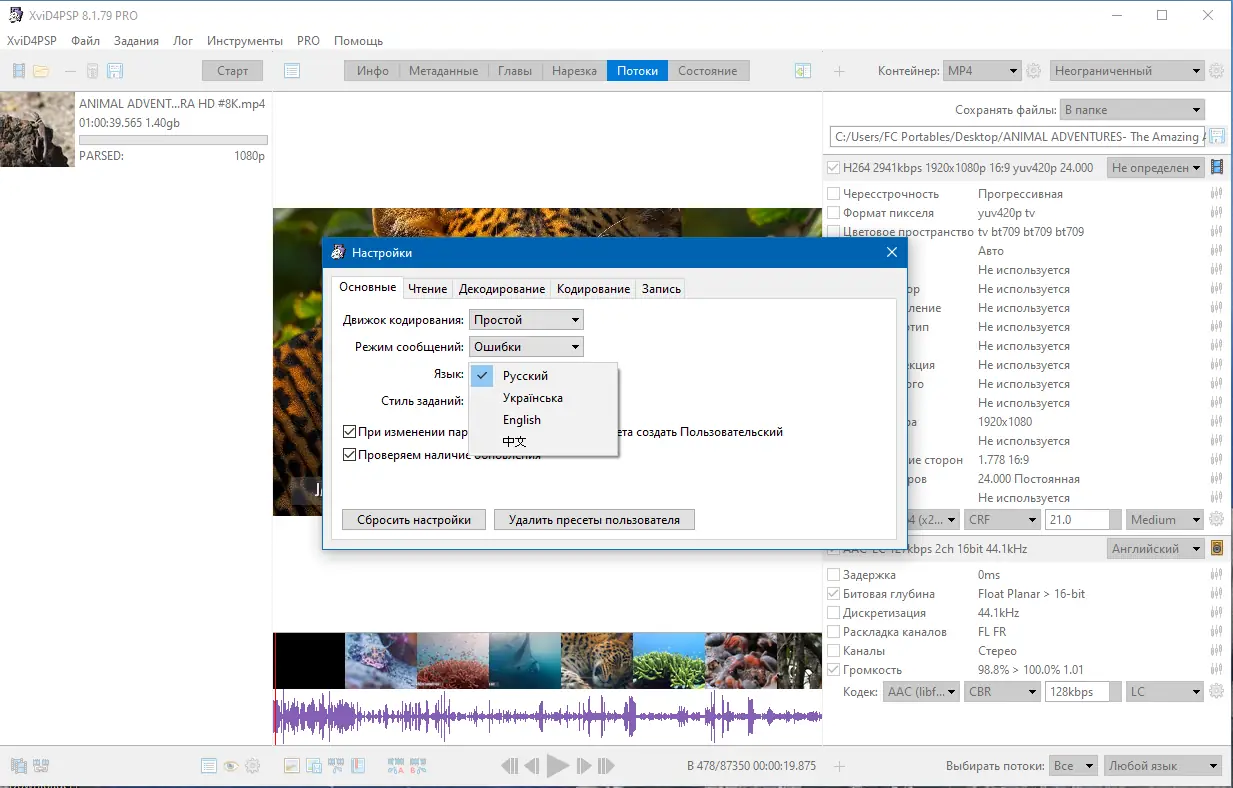
Task: Open the gear settings icon near the preview eye
Action: pyautogui.click(x=253, y=765)
